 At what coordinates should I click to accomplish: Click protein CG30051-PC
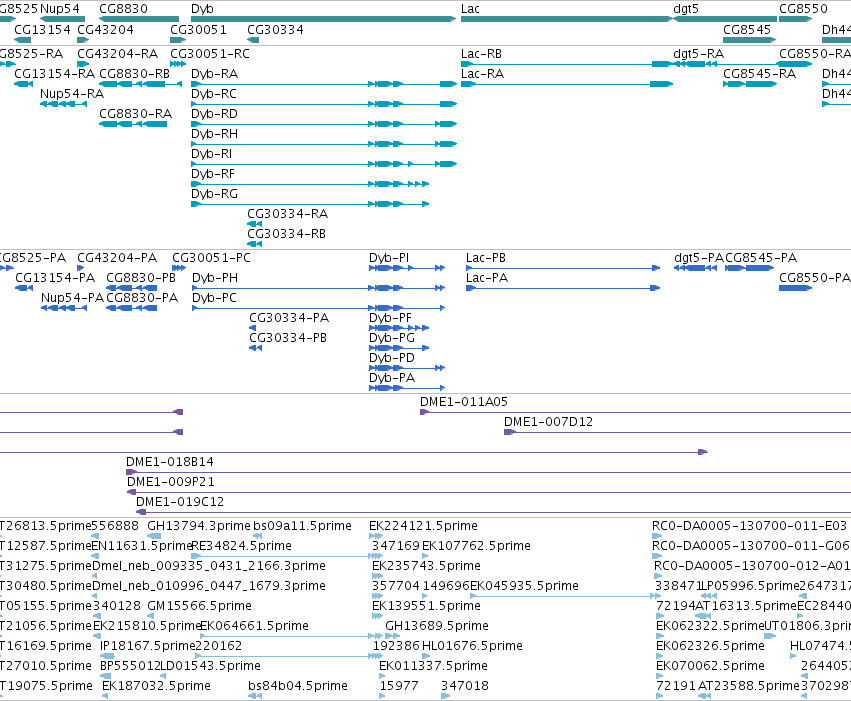pos(212,258)
